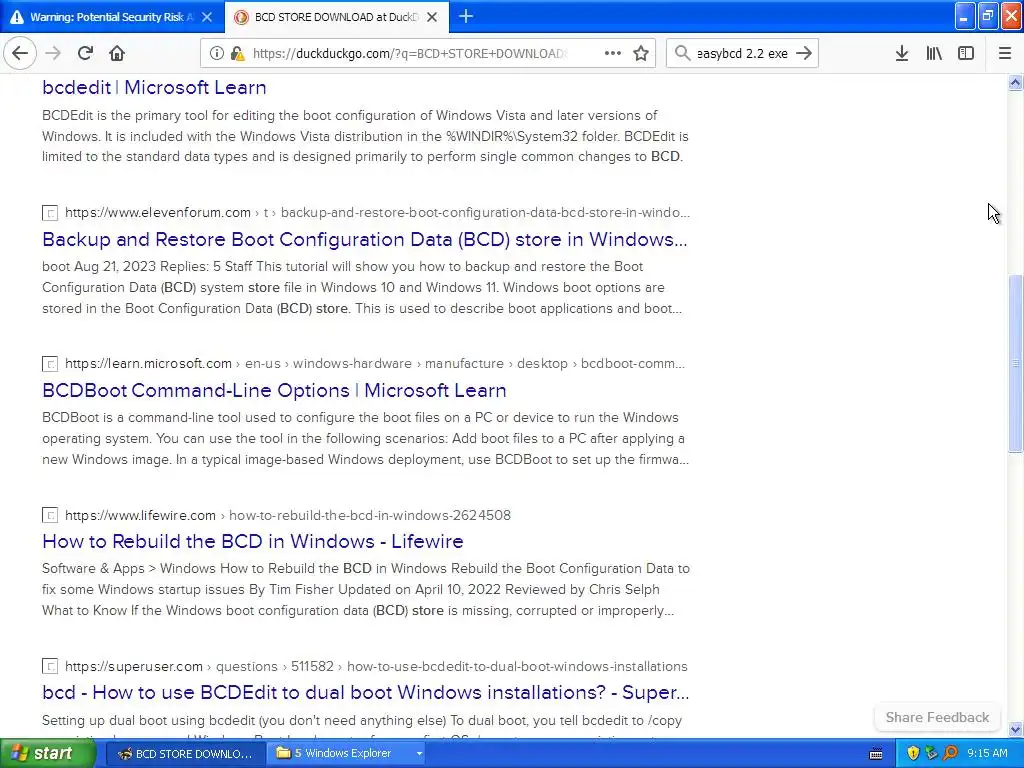Click the on-screen keyboard tray icon

click(x=876, y=754)
